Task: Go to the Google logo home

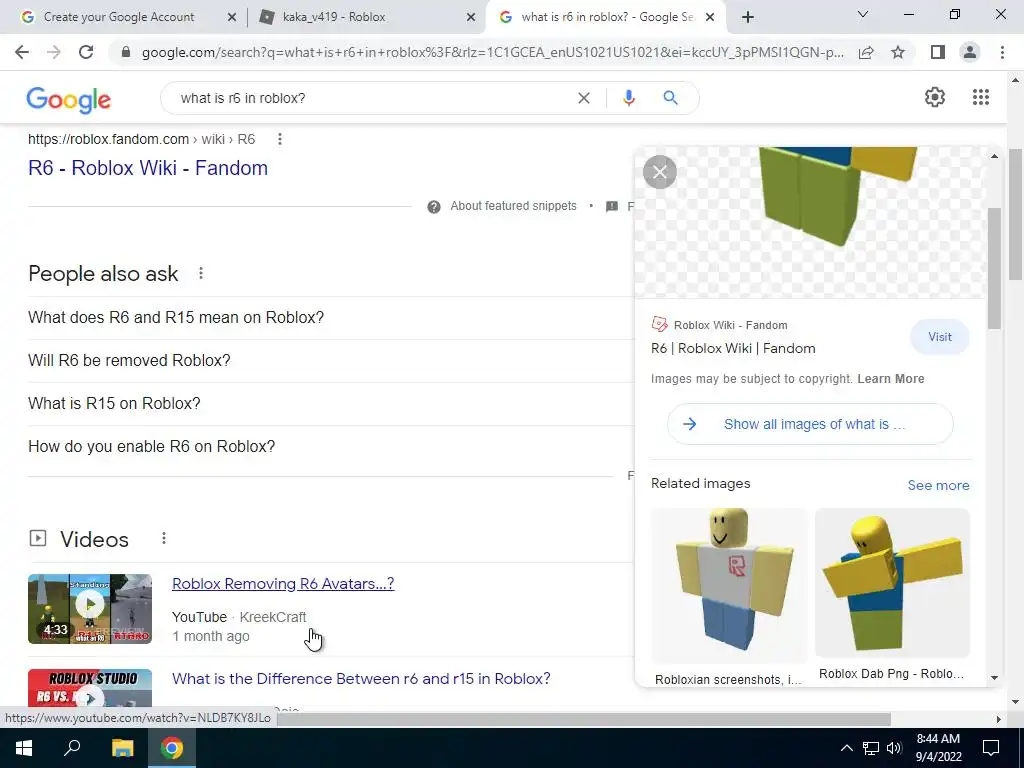Action: [69, 99]
